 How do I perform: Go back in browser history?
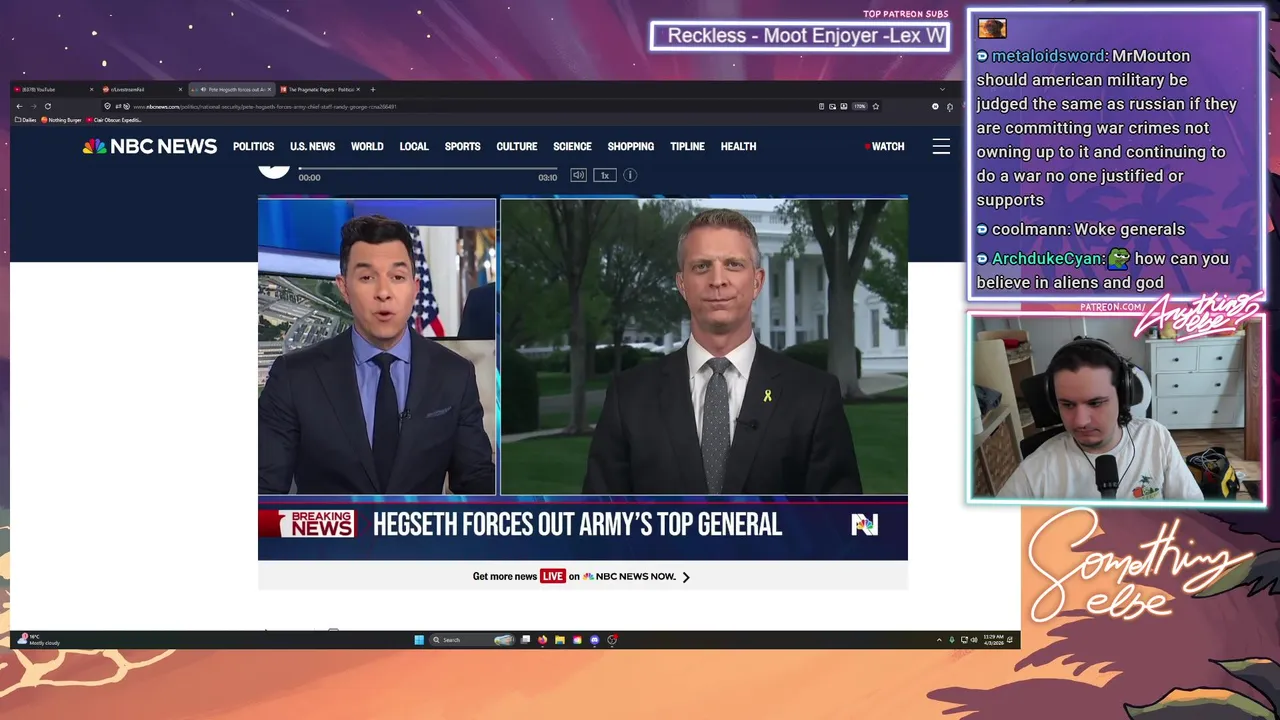[19, 106]
